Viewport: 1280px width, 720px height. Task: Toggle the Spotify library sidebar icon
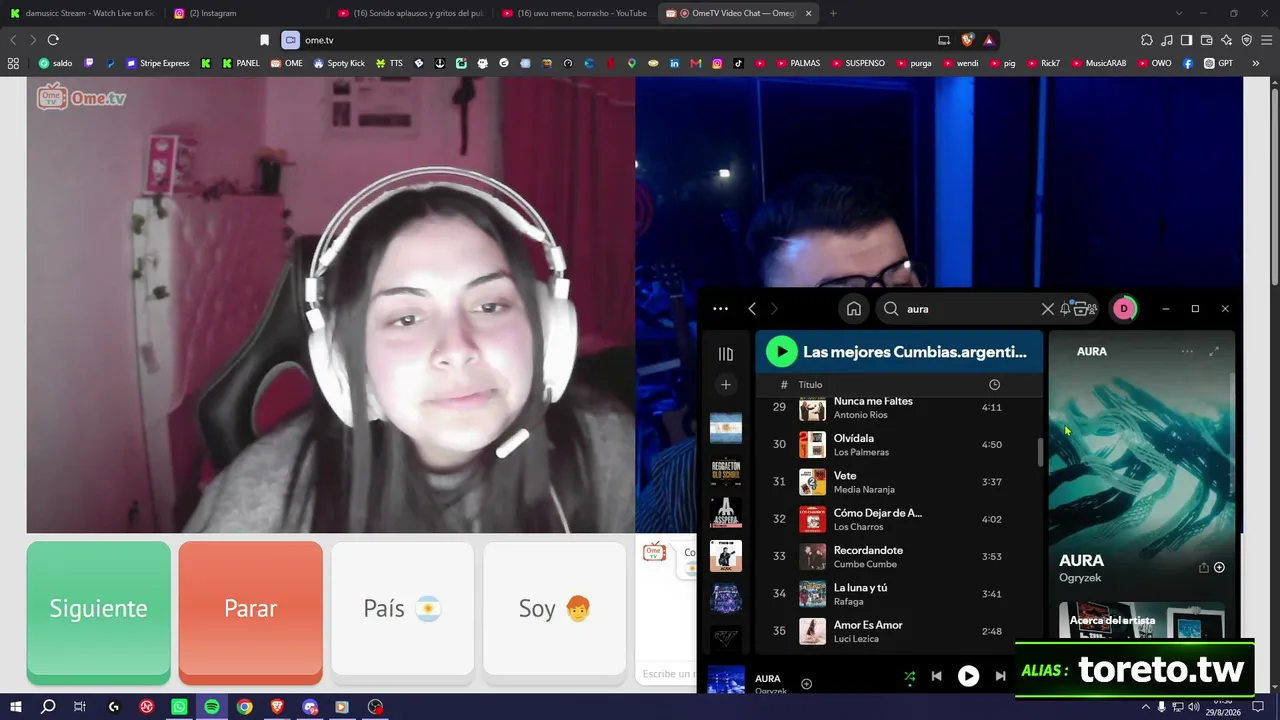coord(726,354)
